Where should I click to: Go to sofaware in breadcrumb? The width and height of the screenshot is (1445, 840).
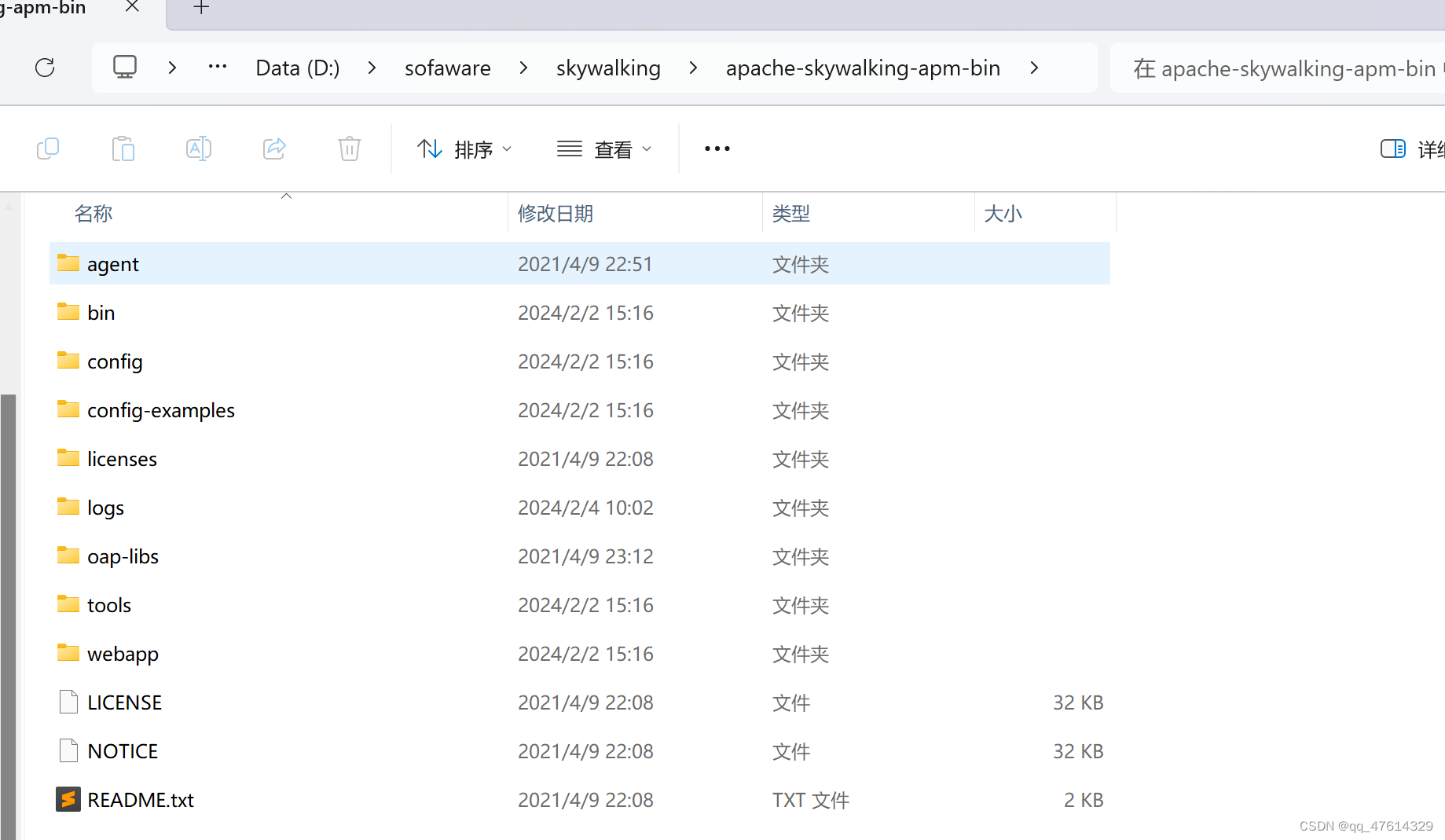[448, 68]
